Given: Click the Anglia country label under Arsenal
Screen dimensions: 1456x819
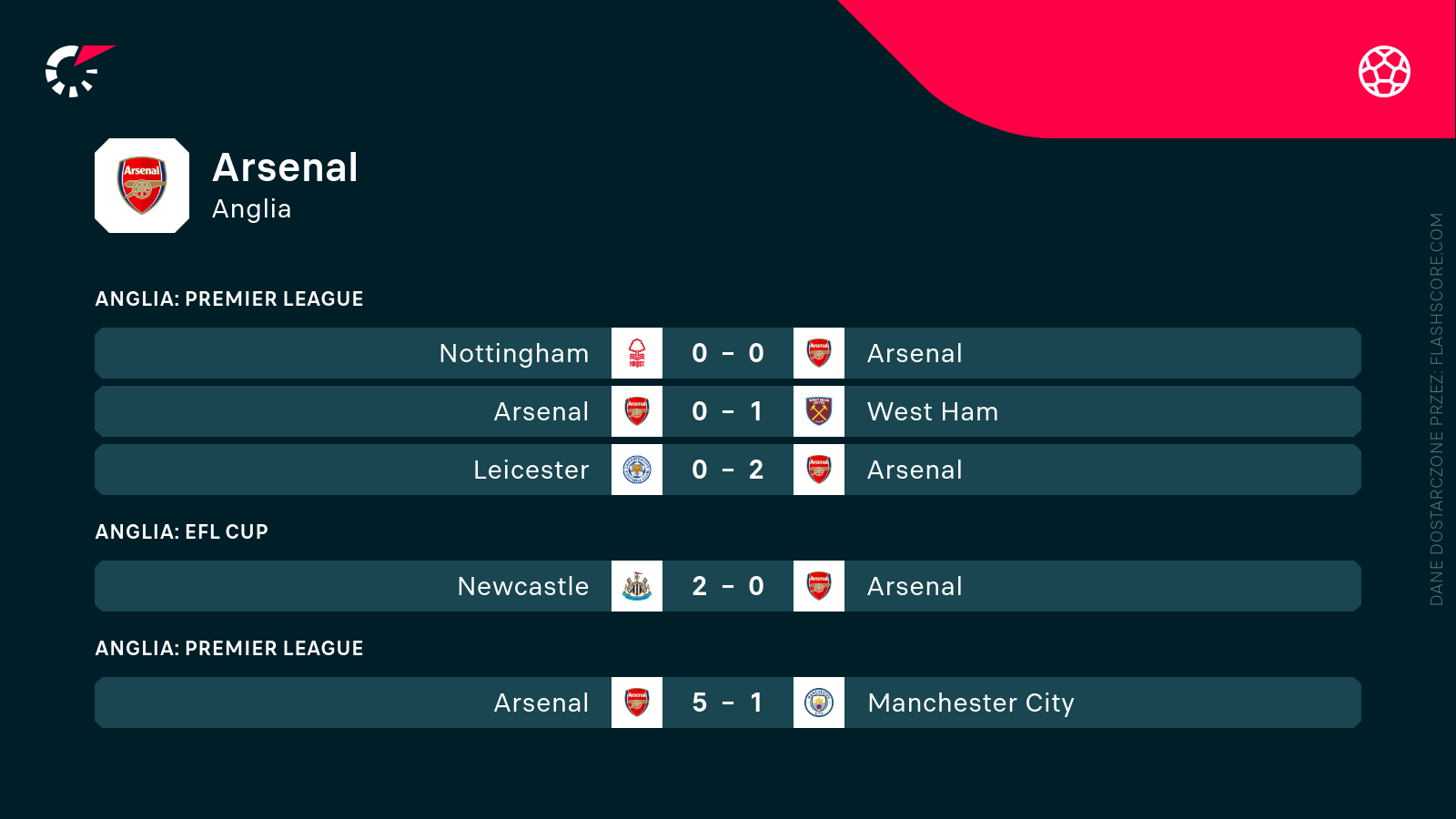Looking at the screenshot, I should [251, 209].
